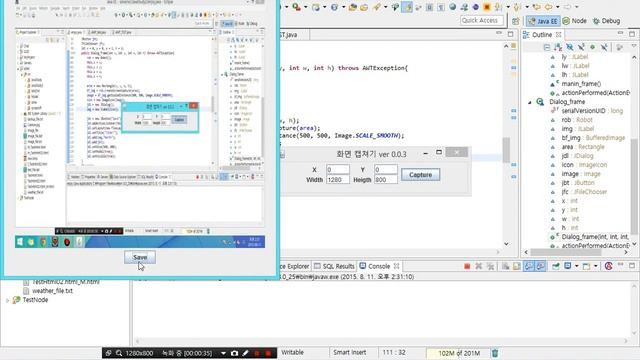Toggle Hide Non-Public Members in Outline
This screenshot has width=640, height=360.
(x=592, y=47)
